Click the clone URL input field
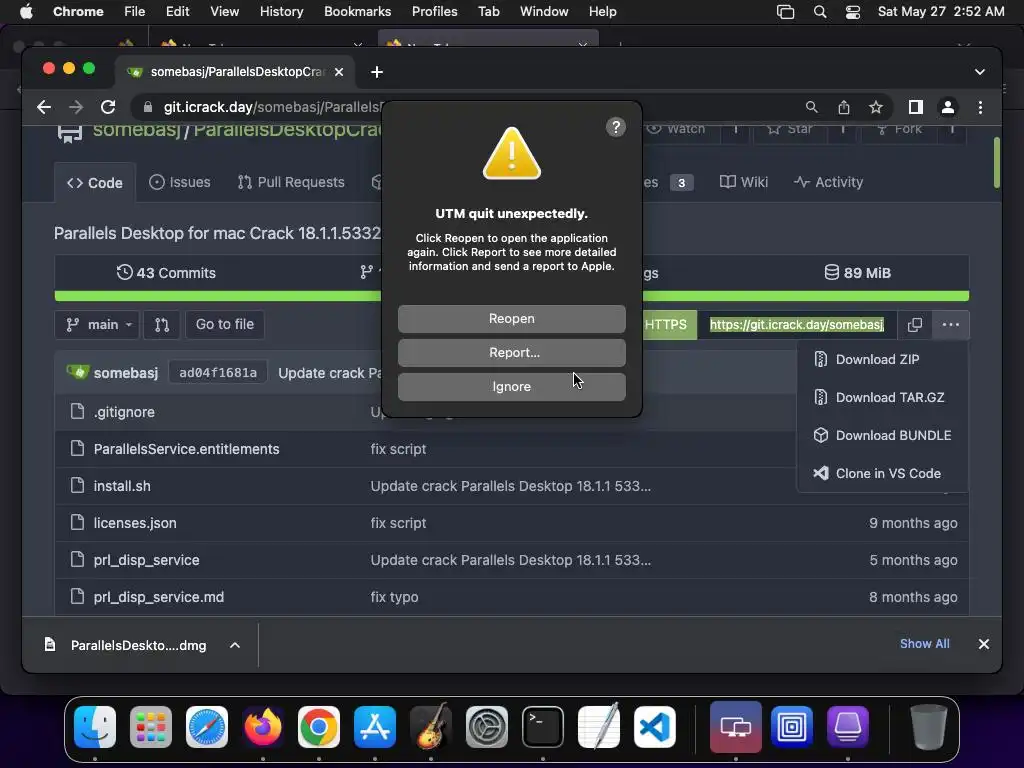This screenshot has height=768, width=1024. click(797, 325)
